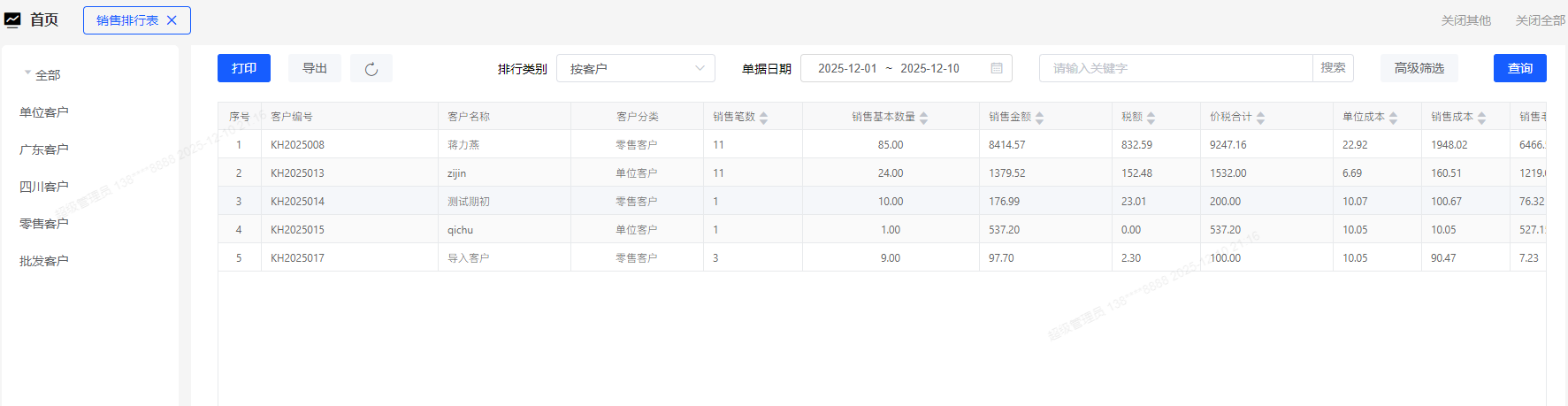
Task: Open 高级筛选 advanced filter
Action: (x=1419, y=68)
